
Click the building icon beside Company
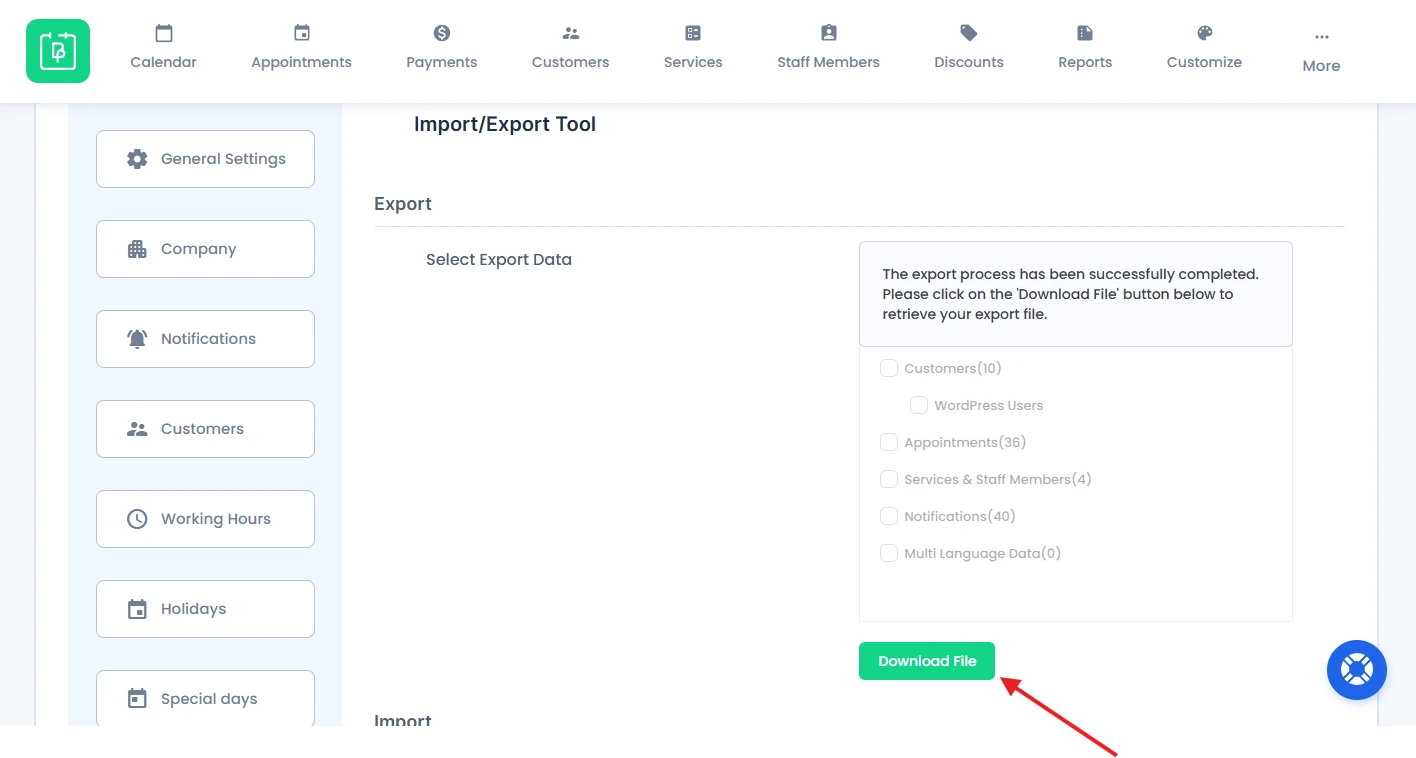137,249
